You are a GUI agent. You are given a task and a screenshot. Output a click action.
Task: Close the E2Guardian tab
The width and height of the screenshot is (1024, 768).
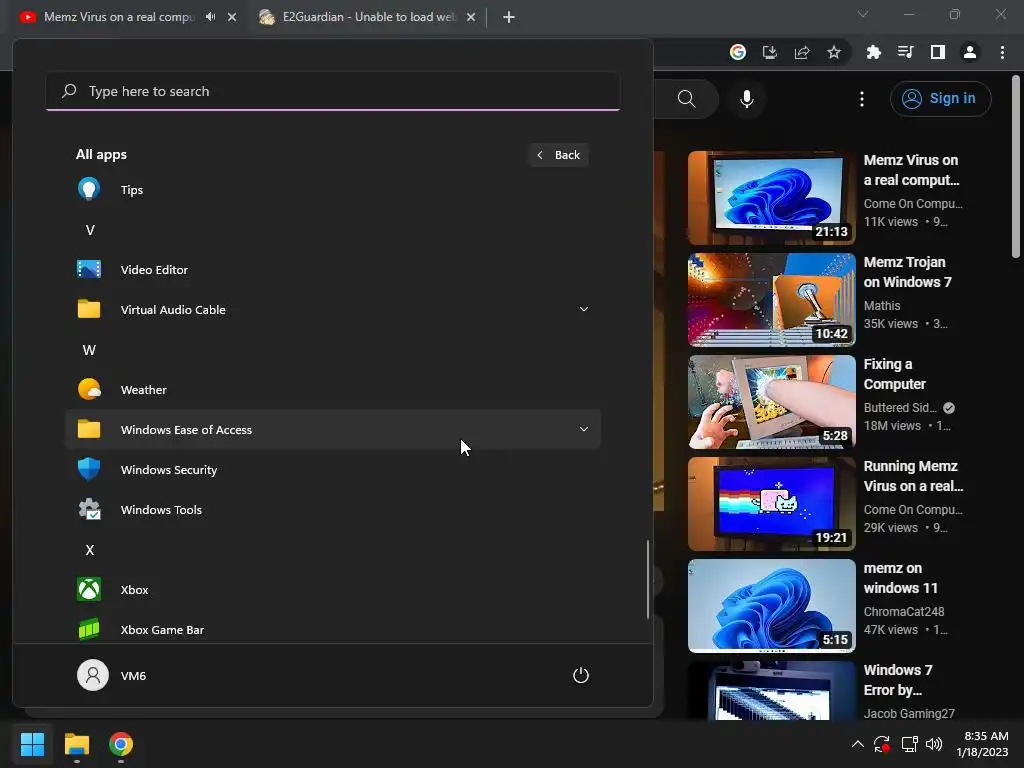[471, 17]
